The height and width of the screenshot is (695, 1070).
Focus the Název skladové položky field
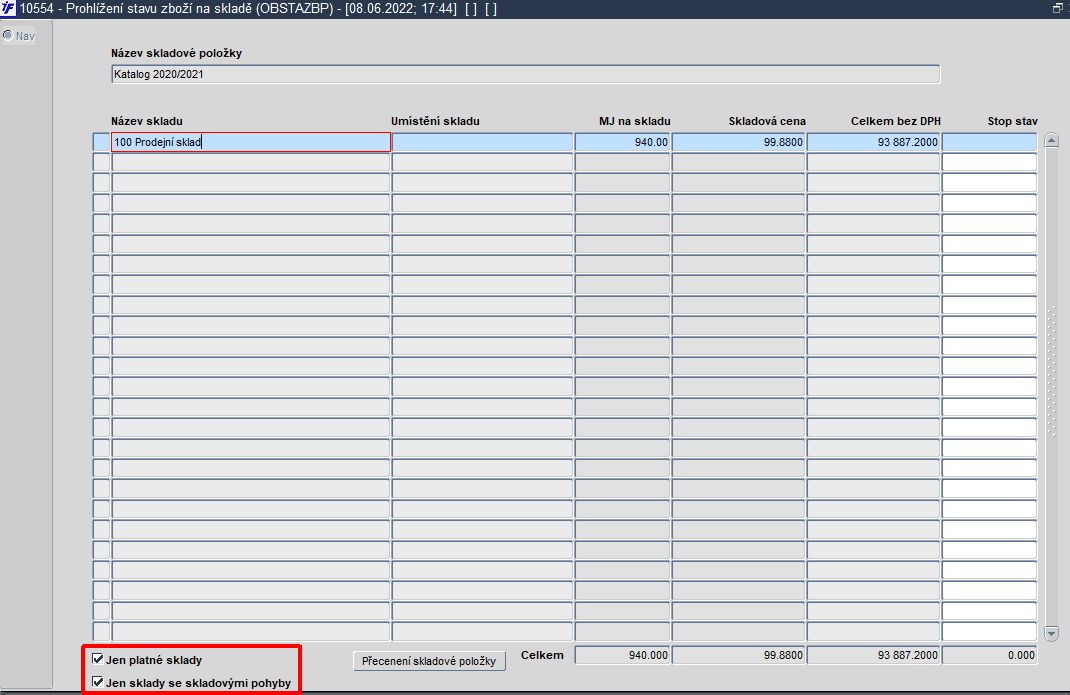525,74
